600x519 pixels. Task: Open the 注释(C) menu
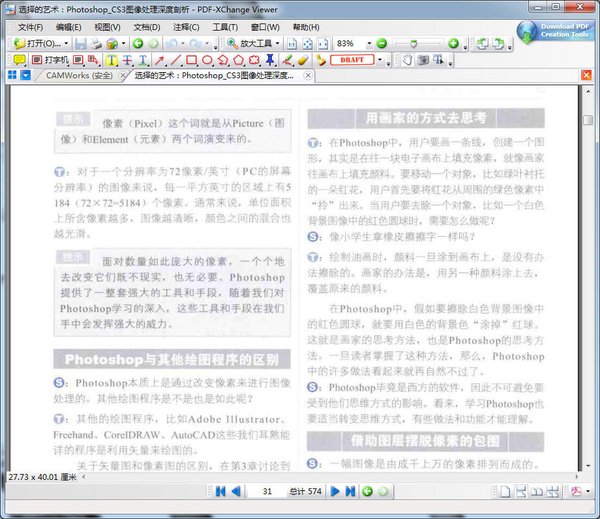[x=186, y=27]
